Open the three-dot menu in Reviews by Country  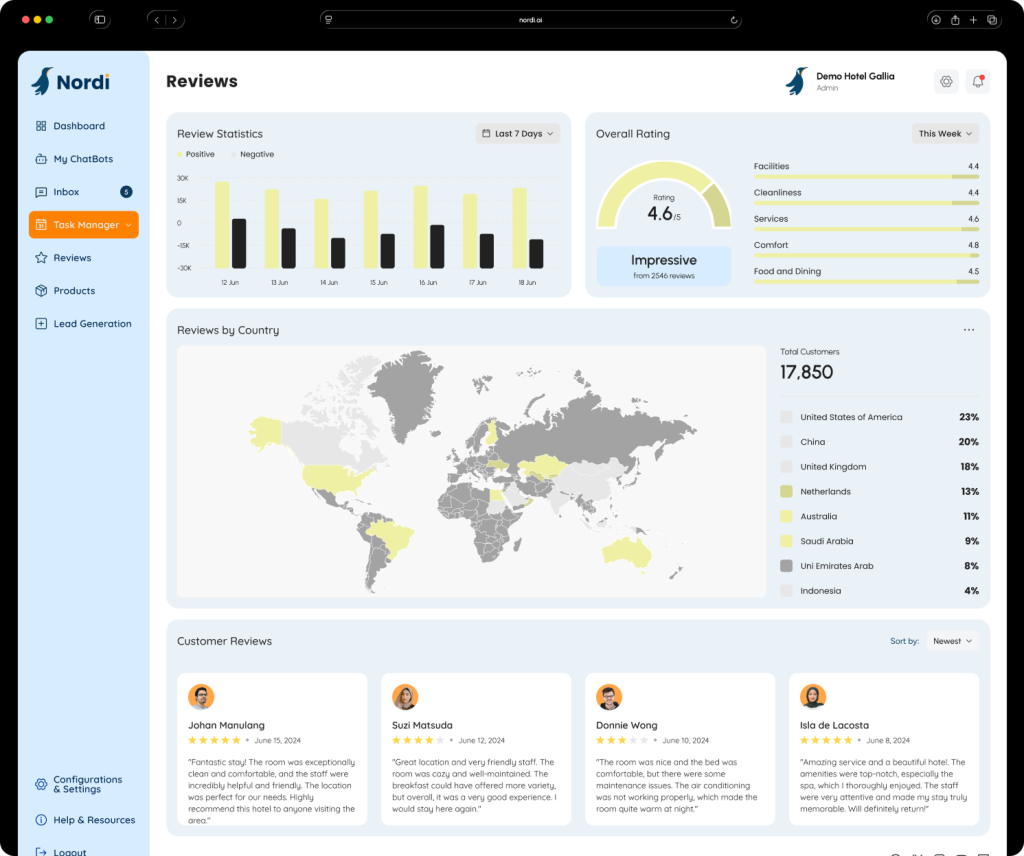click(x=968, y=330)
